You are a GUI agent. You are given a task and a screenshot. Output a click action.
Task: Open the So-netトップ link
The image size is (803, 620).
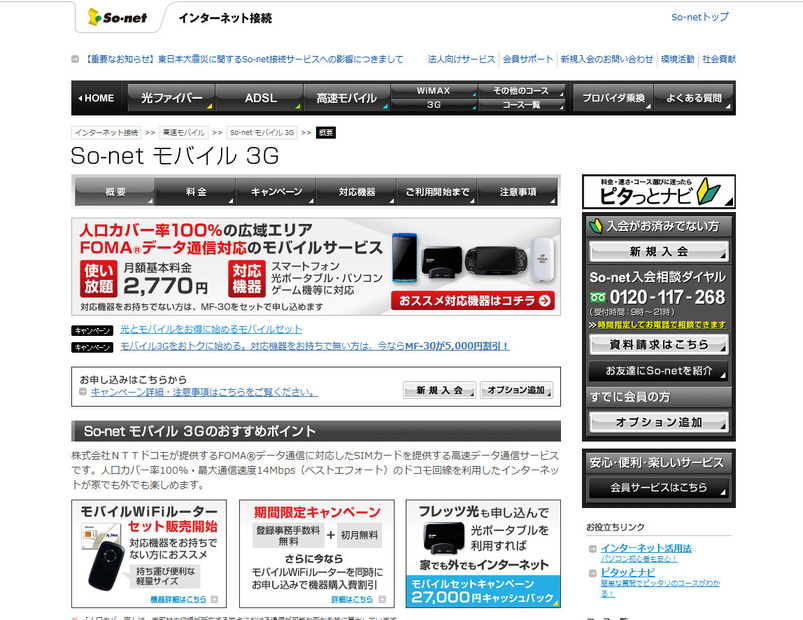click(x=700, y=17)
